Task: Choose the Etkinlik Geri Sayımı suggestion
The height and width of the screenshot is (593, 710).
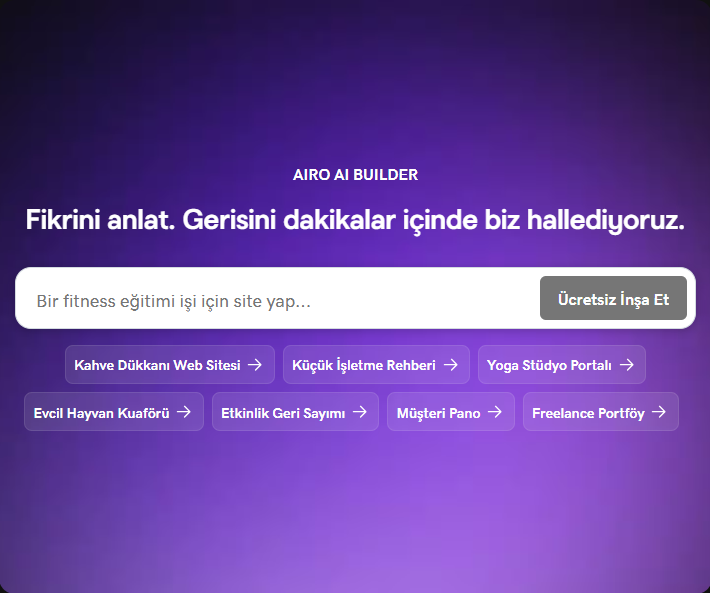Action: point(295,412)
